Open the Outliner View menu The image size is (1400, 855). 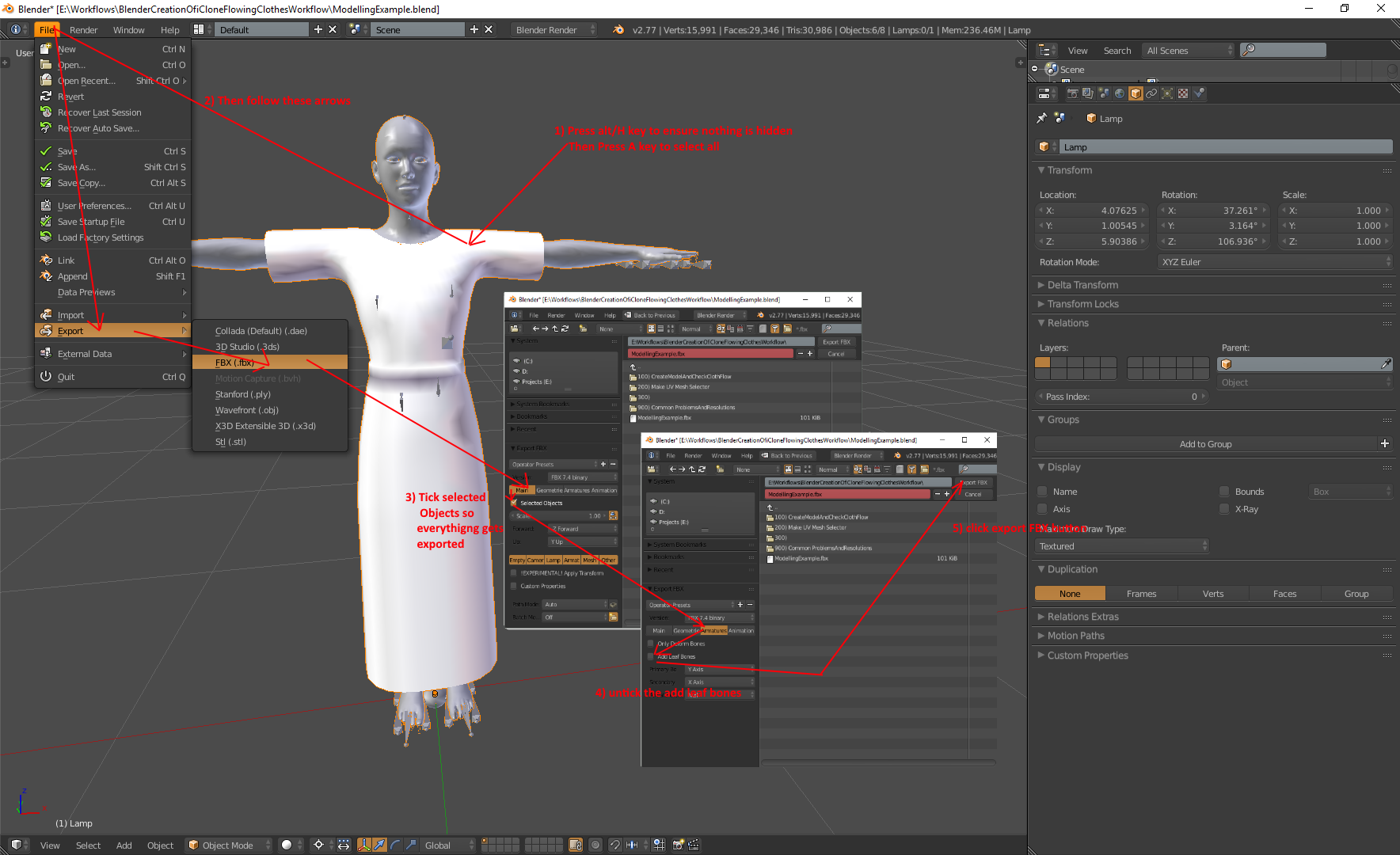coord(1078,50)
